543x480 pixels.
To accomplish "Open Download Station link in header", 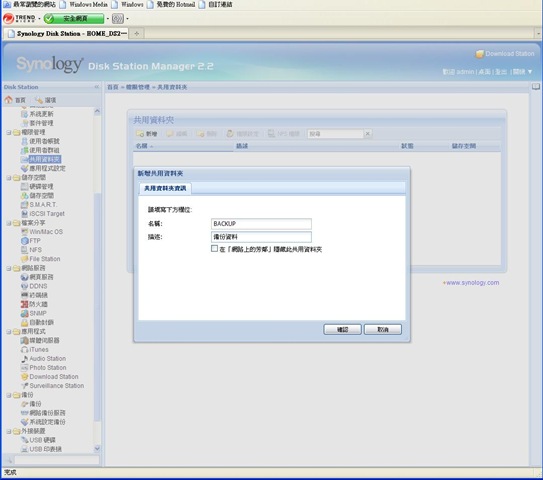I will [505, 54].
